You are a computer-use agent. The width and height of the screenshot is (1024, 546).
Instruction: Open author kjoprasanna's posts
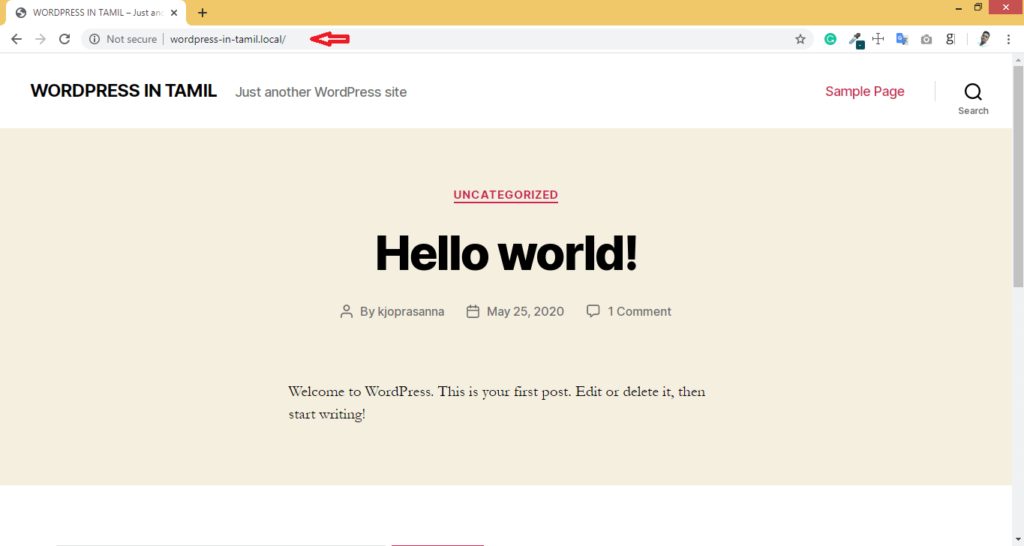pos(411,312)
